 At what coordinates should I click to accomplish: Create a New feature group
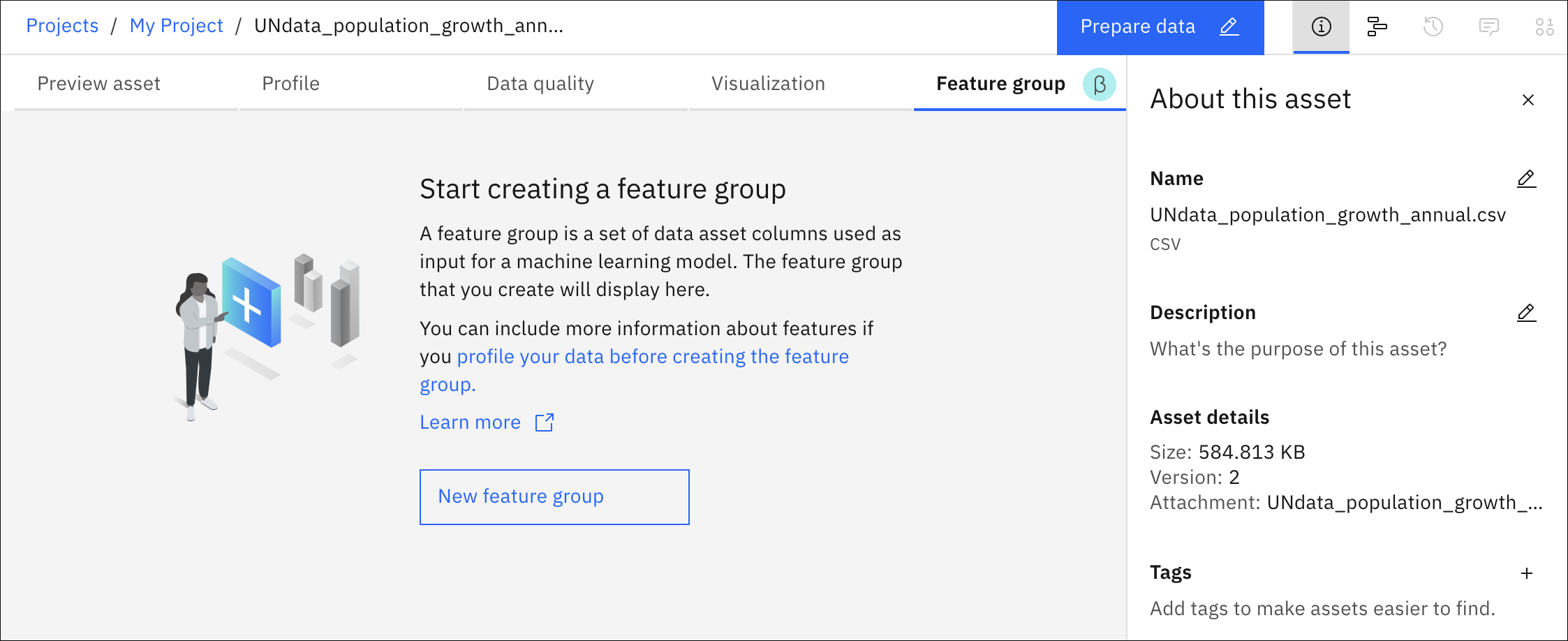(554, 496)
